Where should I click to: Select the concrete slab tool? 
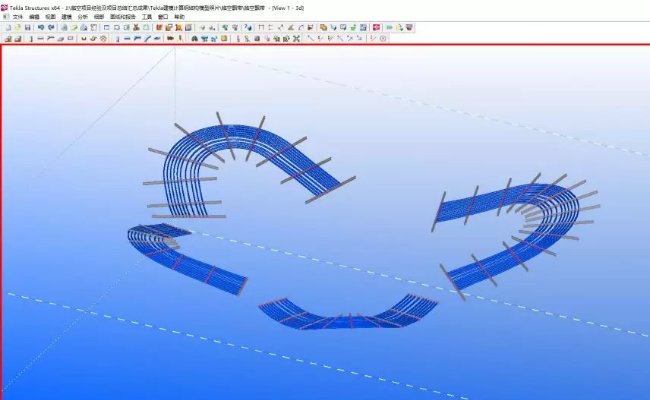coord(61,39)
